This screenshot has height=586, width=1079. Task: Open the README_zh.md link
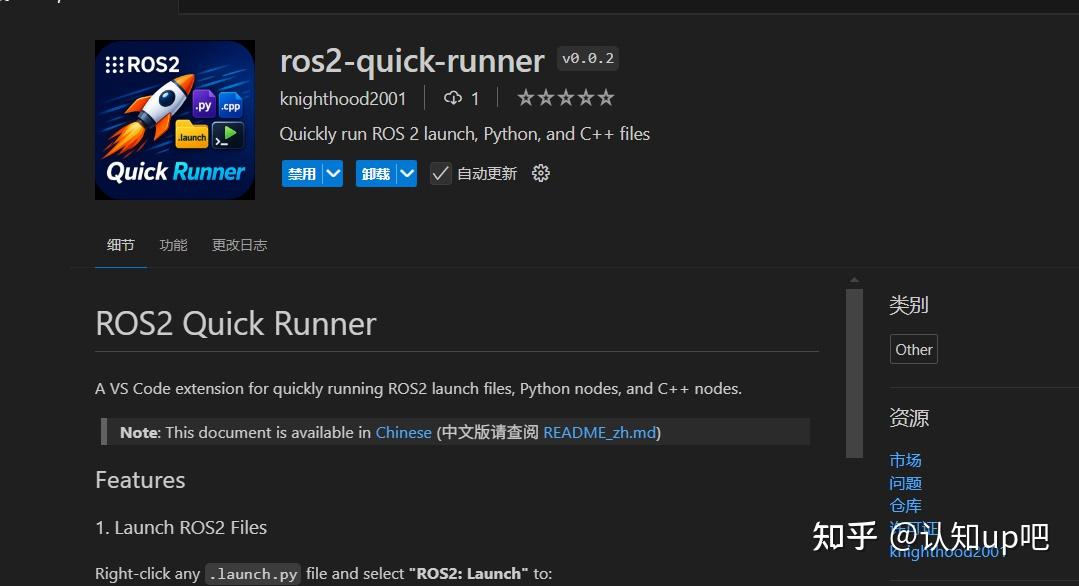tap(600, 433)
